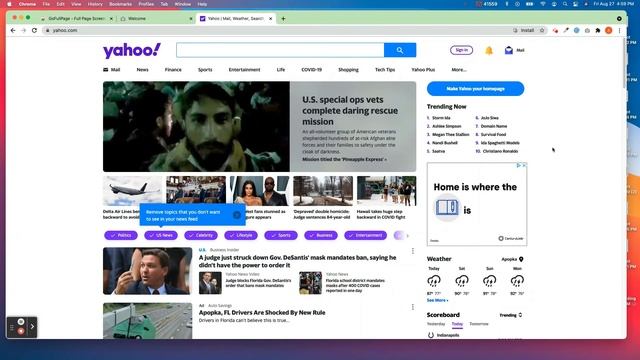
Task: Open the macOS Wi-Fi menu icon
Action: (542, 4)
